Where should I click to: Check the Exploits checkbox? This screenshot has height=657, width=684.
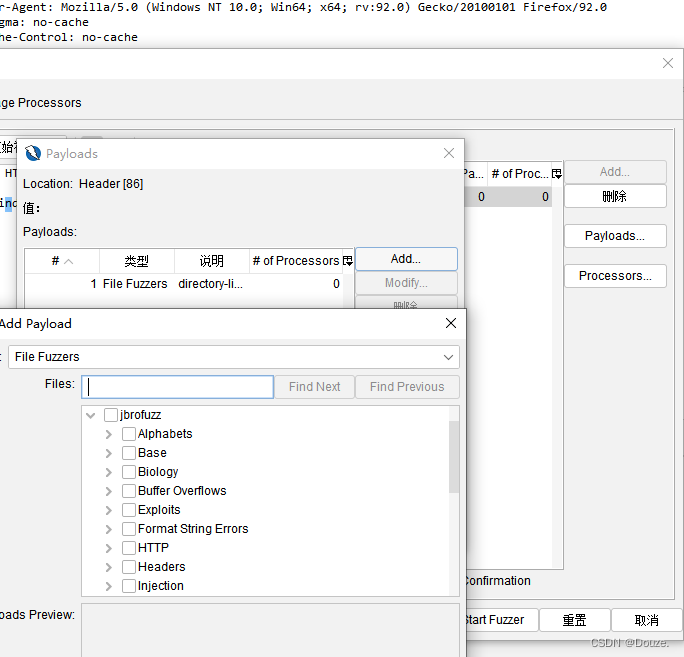click(129, 510)
